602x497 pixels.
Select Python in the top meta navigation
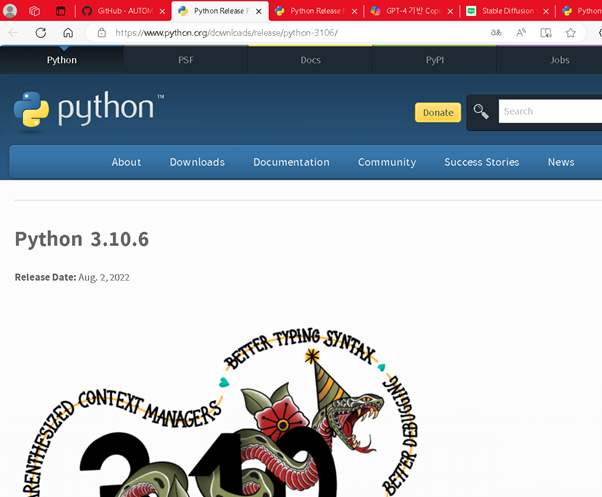click(x=62, y=60)
